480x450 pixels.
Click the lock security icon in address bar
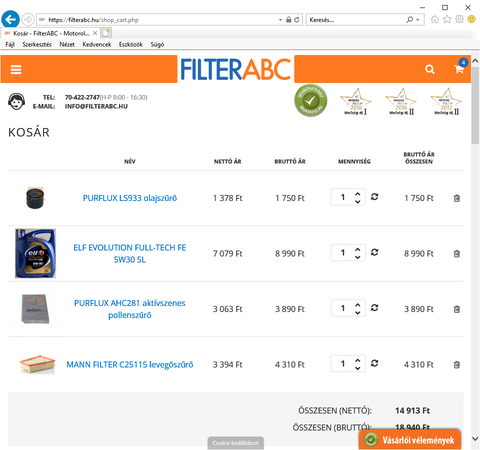click(289, 20)
